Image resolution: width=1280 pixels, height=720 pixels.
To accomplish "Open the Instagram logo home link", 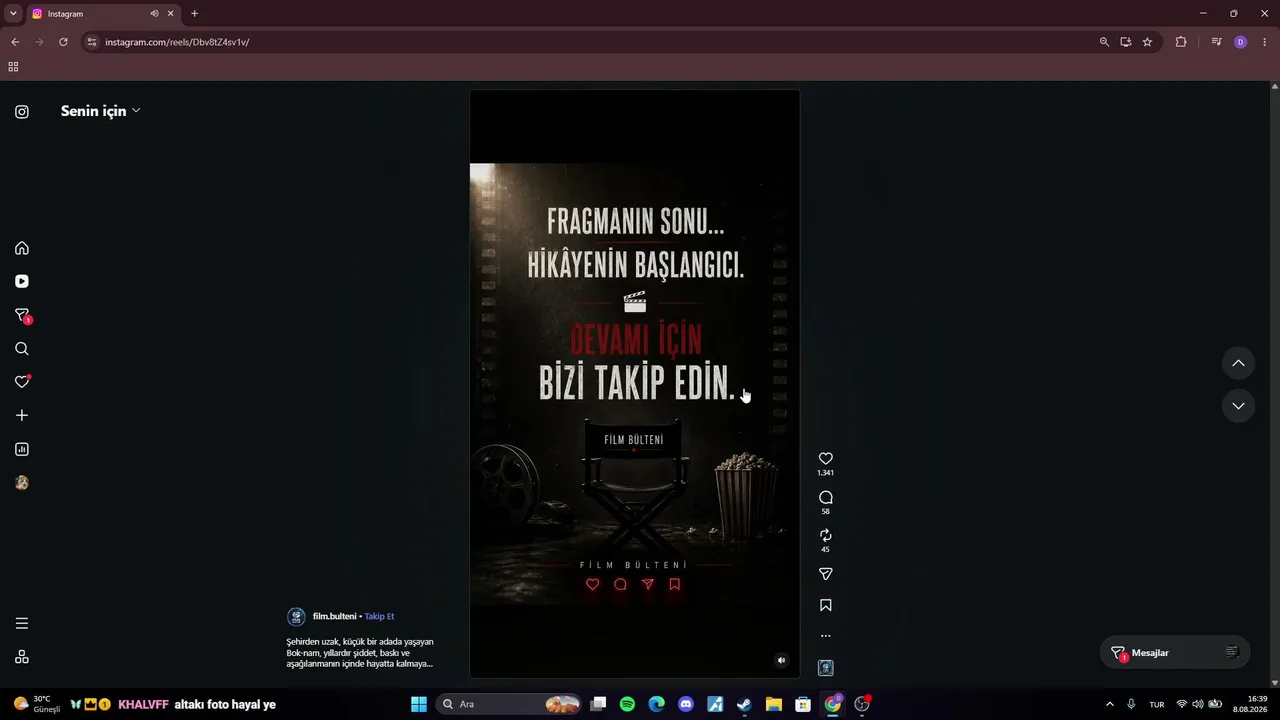I will [x=22, y=112].
